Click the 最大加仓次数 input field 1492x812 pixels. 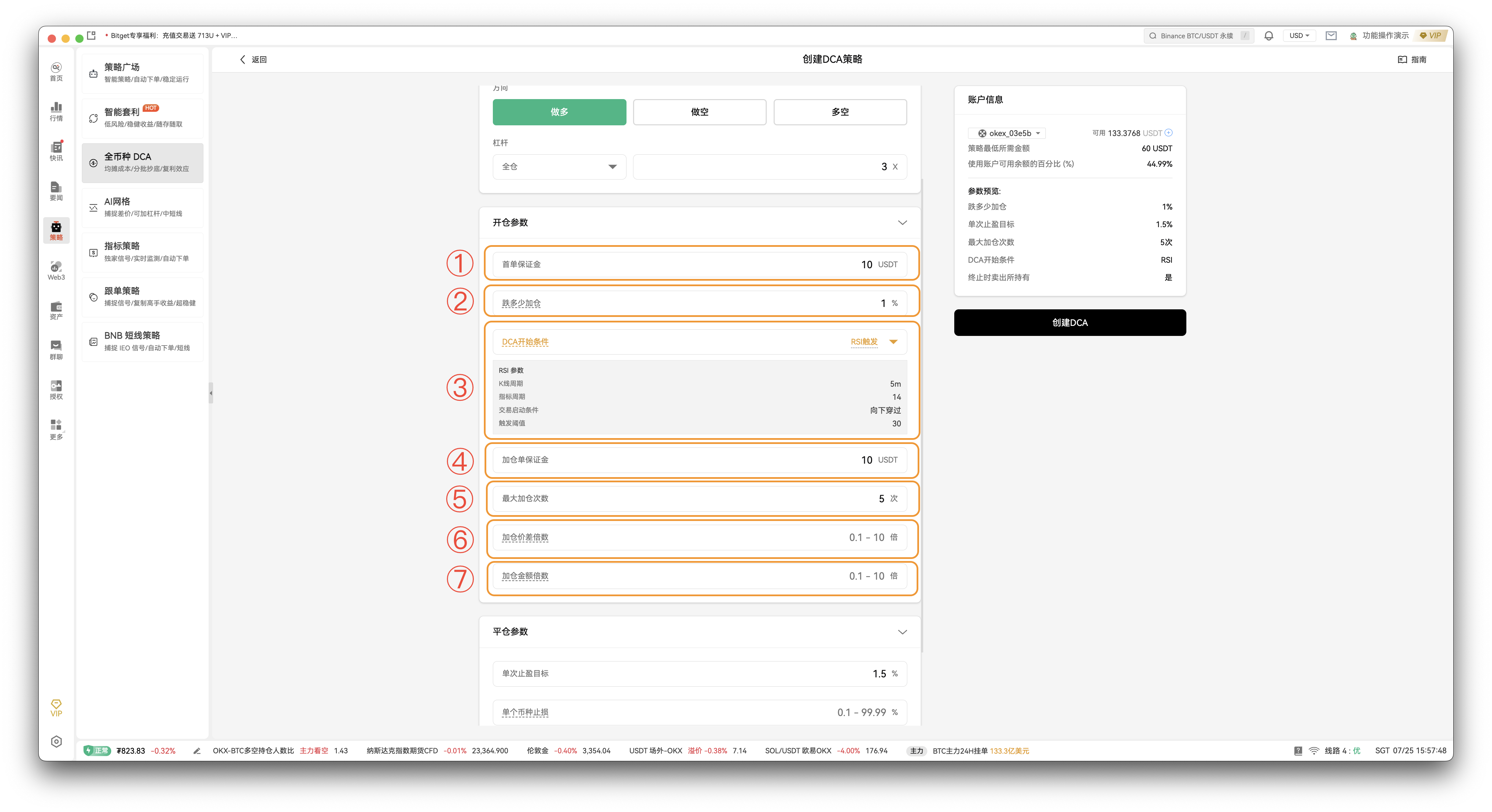click(x=700, y=499)
